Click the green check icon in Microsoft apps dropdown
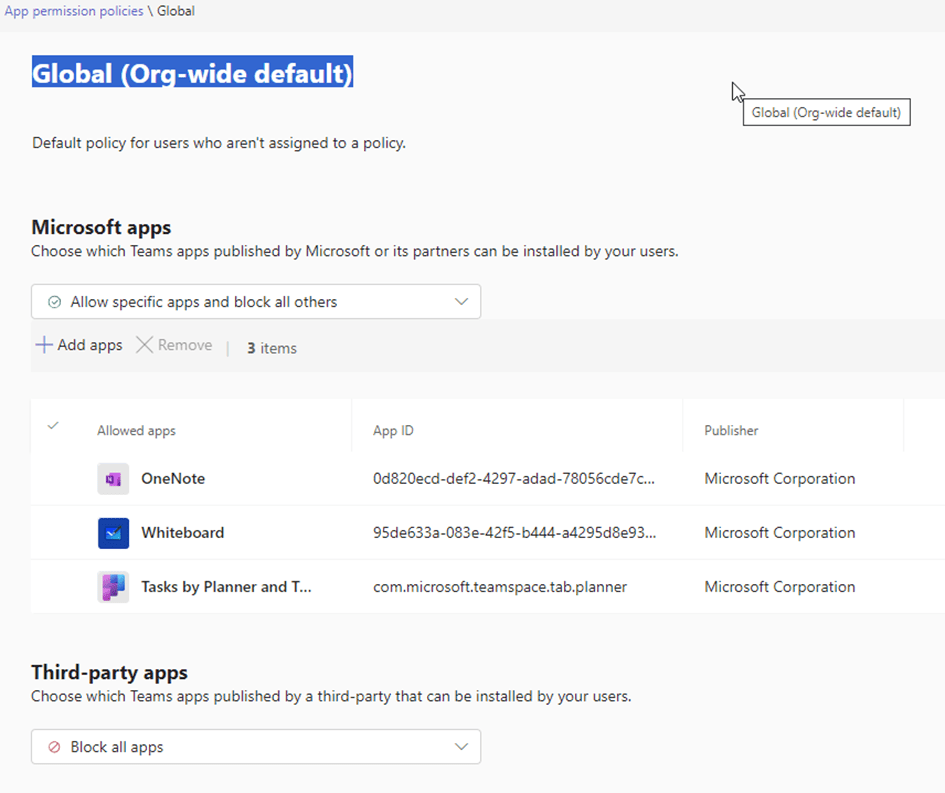Image resolution: width=945 pixels, height=793 pixels. (x=55, y=302)
